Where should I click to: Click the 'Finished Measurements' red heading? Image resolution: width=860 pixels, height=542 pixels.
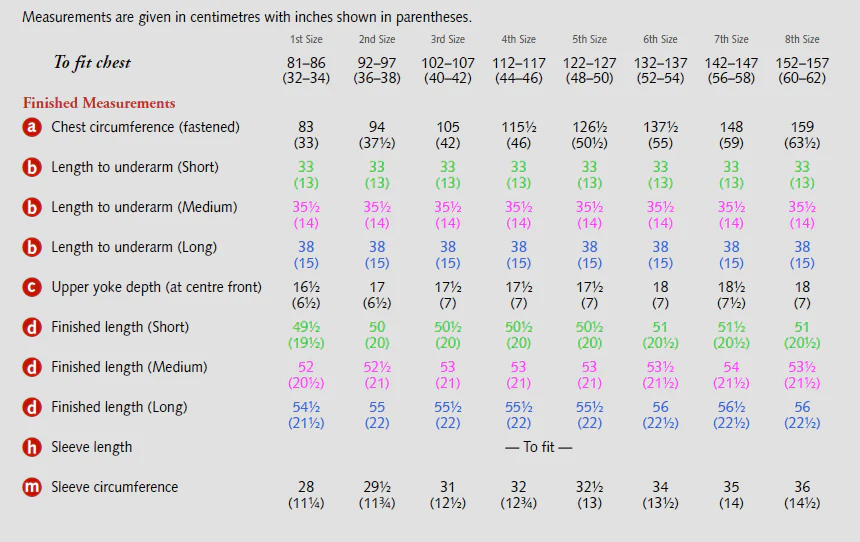99,103
